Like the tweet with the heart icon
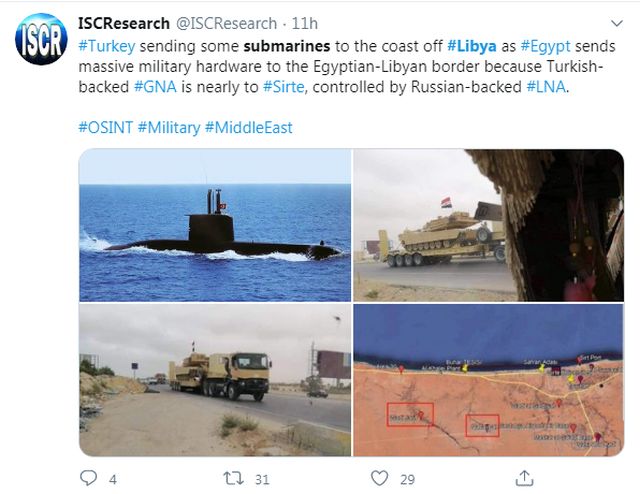This screenshot has width=640, height=494. [x=379, y=478]
